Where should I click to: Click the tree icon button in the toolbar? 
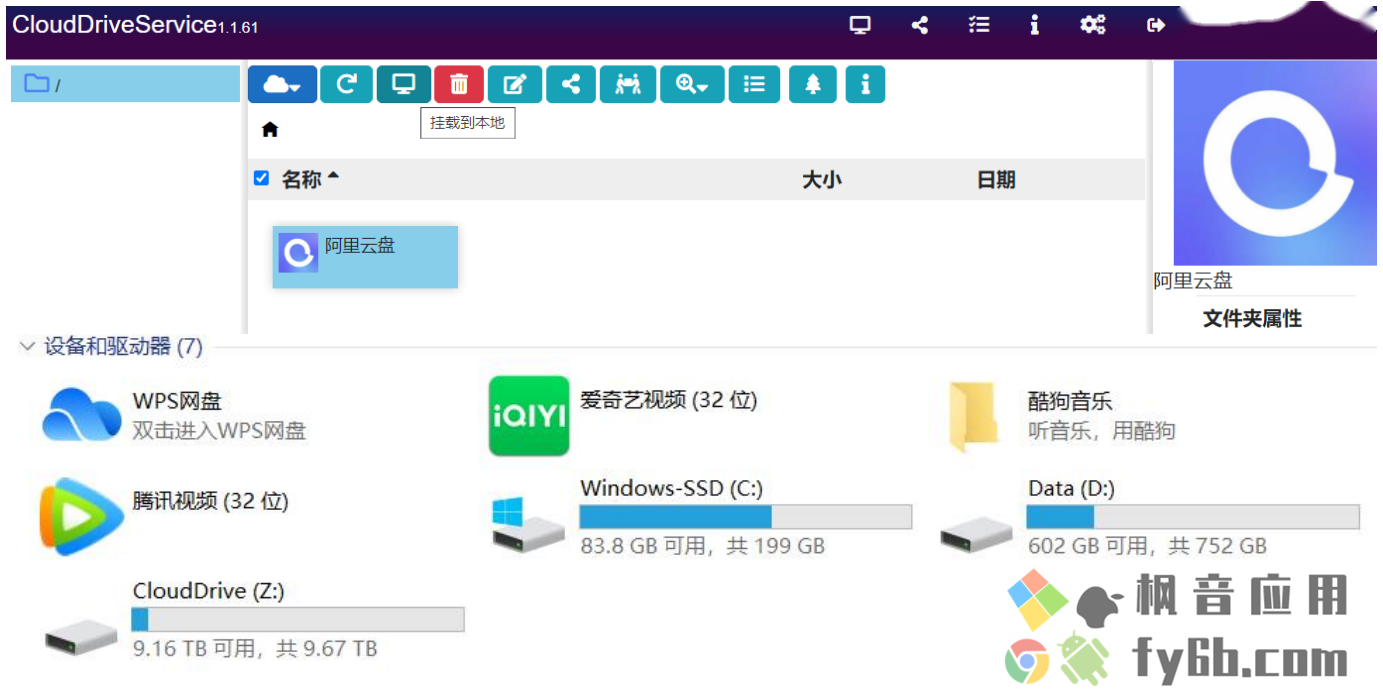point(813,85)
